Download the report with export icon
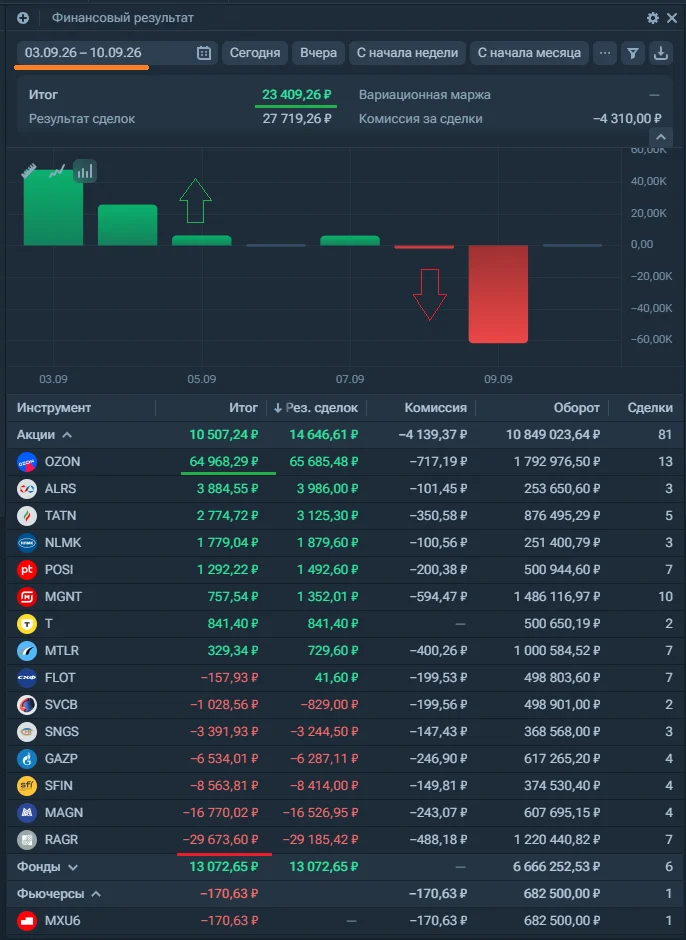Viewport: 686px width, 940px height. pyautogui.click(x=661, y=53)
